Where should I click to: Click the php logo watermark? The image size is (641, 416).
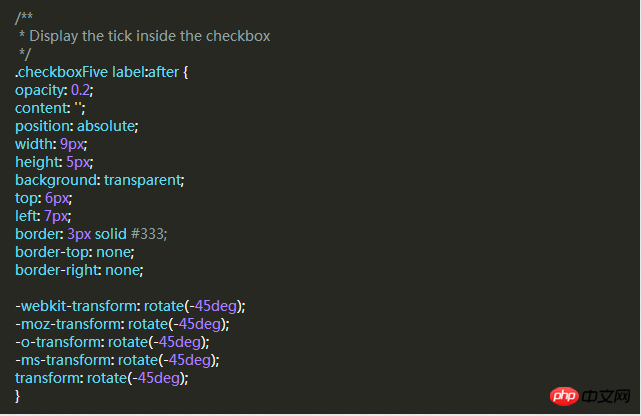564,396
